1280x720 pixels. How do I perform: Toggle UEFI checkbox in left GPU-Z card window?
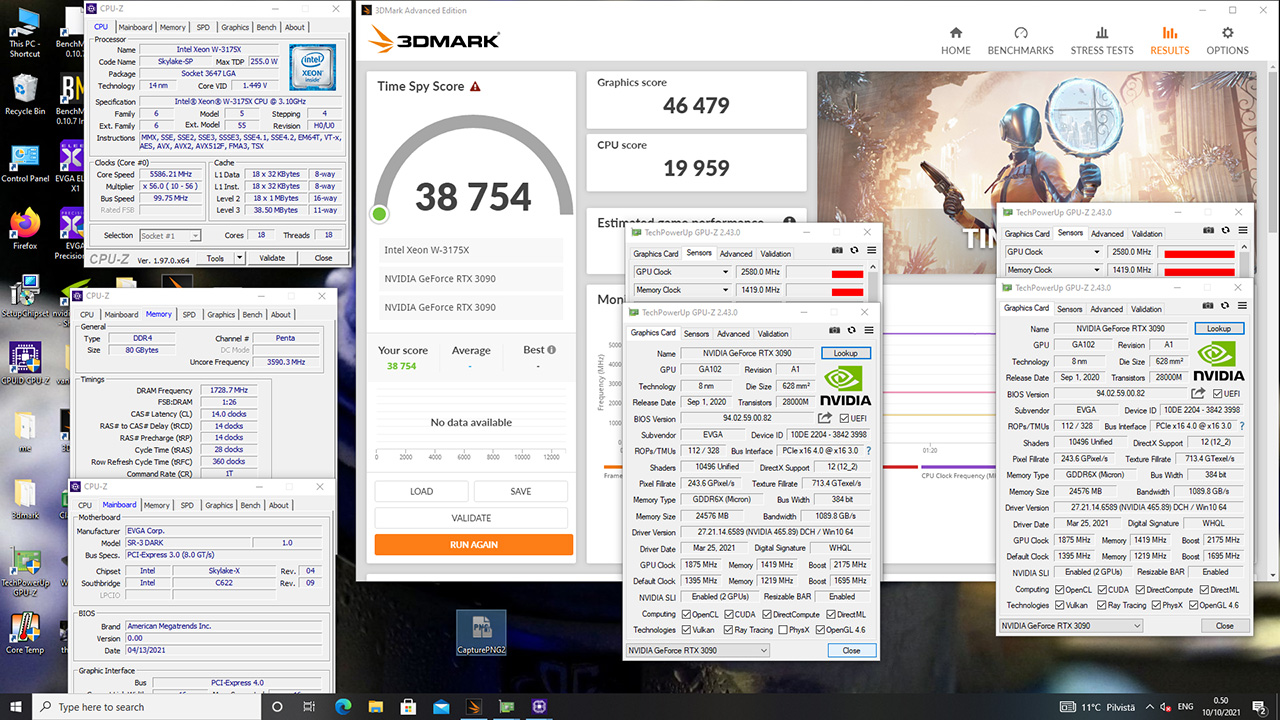coord(845,418)
